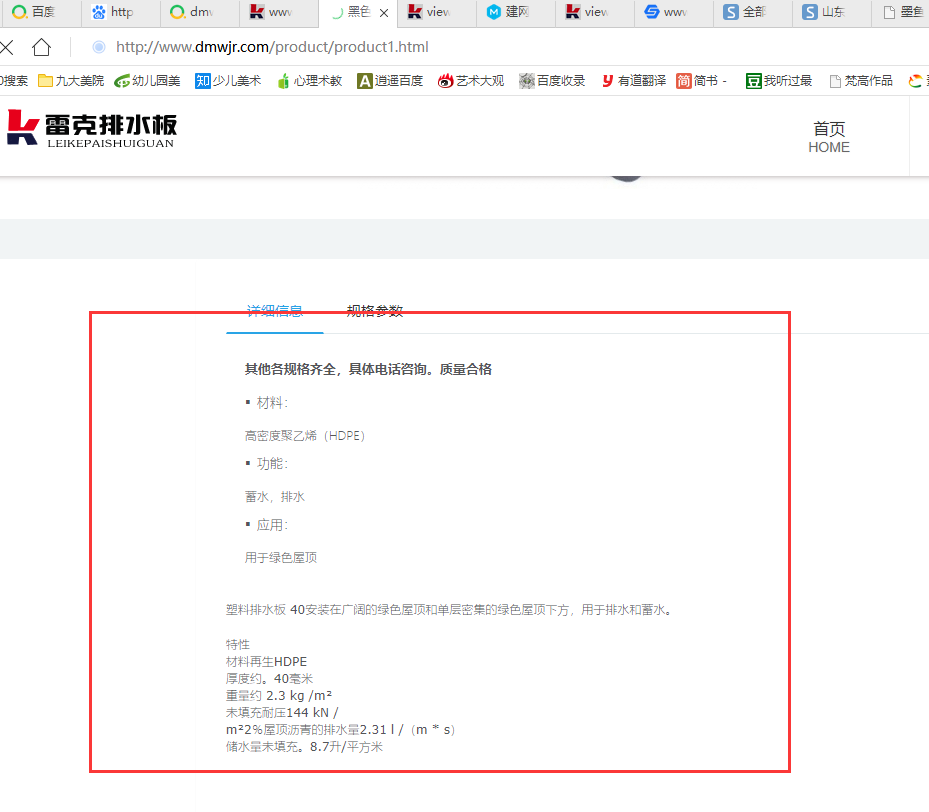Image resolution: width=929 pixels, height=812 pixels.
Task: Go to 首页 HOME in site navigation
Action: [829, 137]
